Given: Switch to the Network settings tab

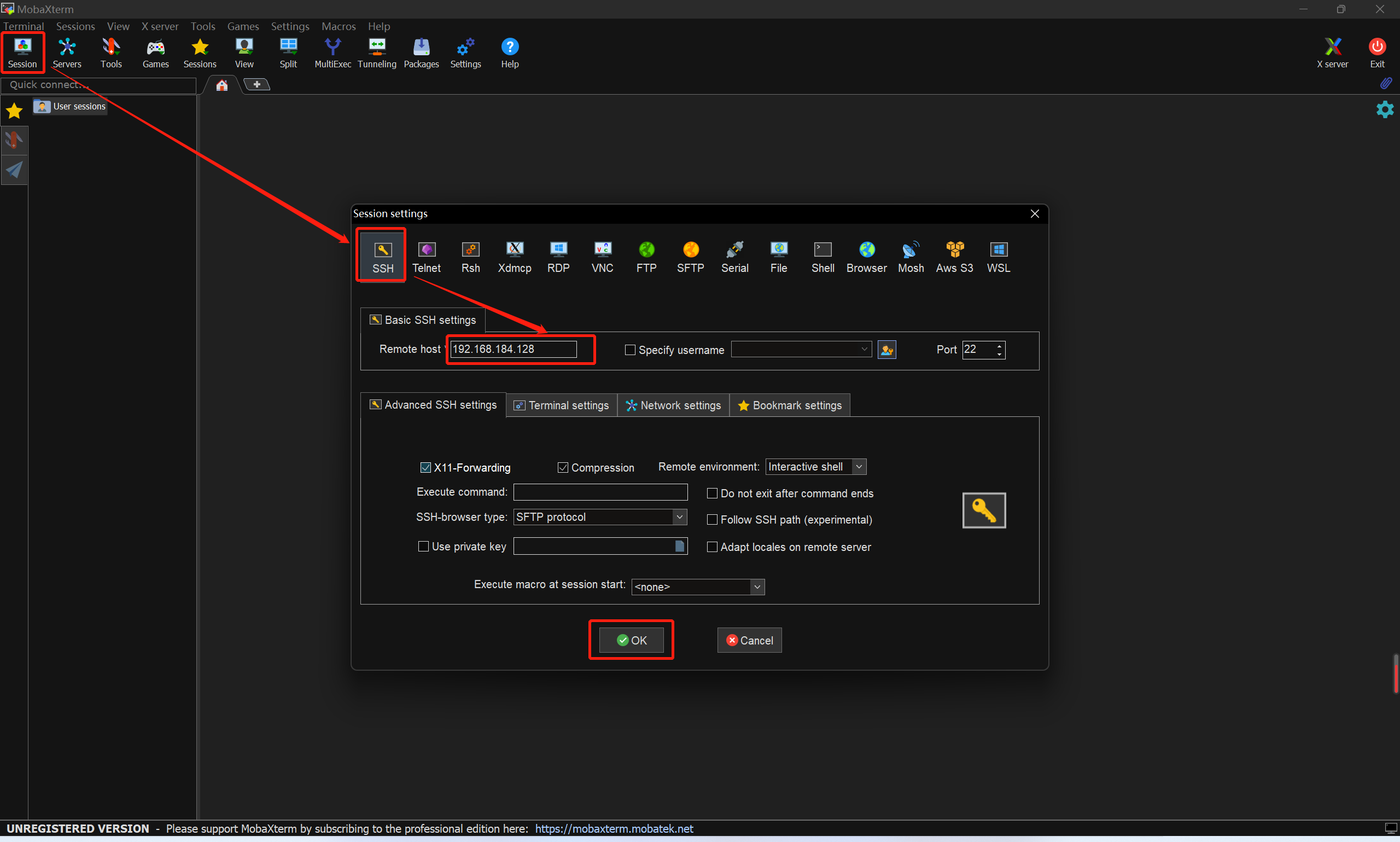Looking at the screenshot, I should click(673, 405).
